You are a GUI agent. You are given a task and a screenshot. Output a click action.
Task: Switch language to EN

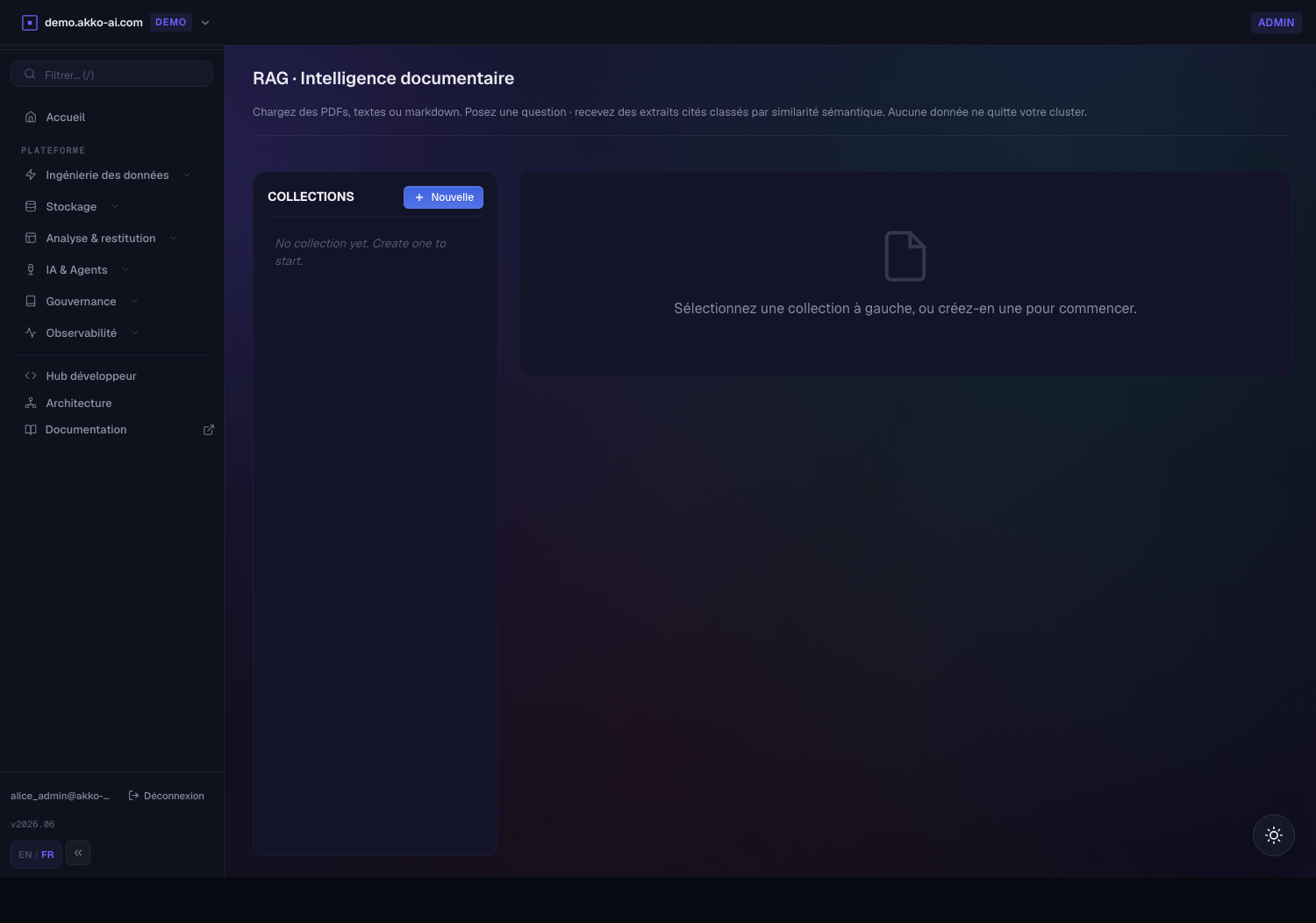[25, 855]
